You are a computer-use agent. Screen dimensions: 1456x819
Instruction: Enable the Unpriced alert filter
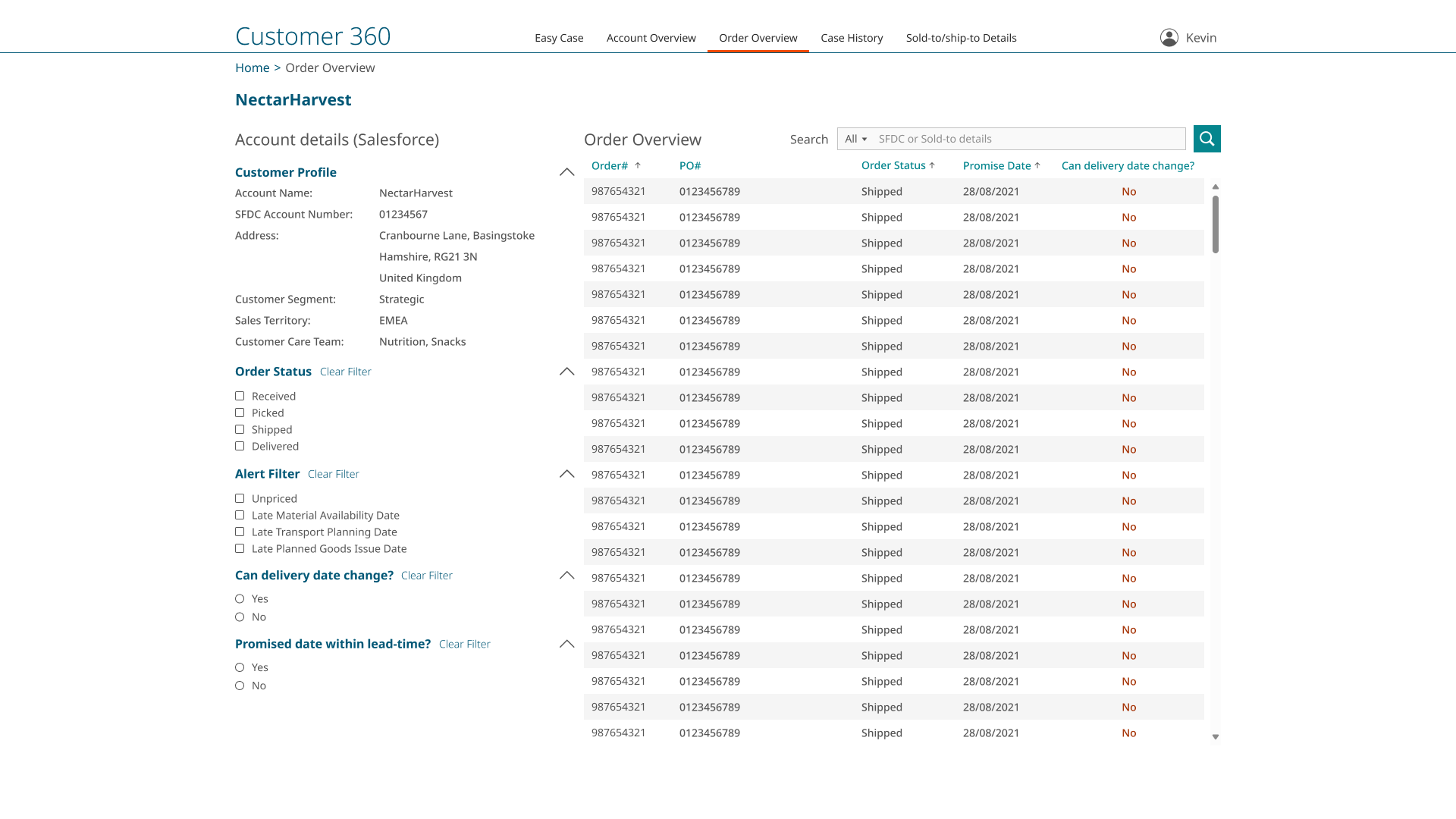(x=240, y=498)
